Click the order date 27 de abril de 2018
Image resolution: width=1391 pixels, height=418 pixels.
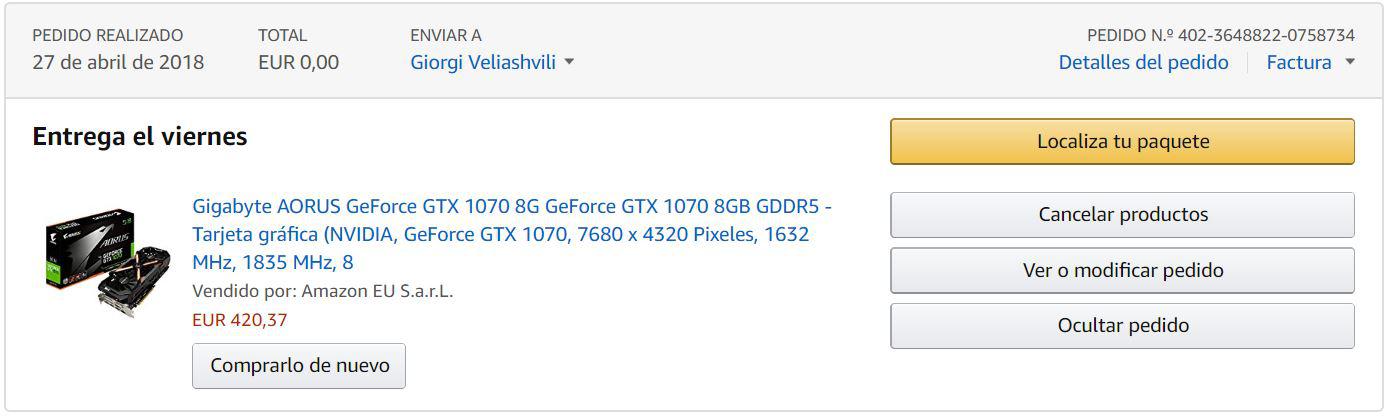coord(118,63)
